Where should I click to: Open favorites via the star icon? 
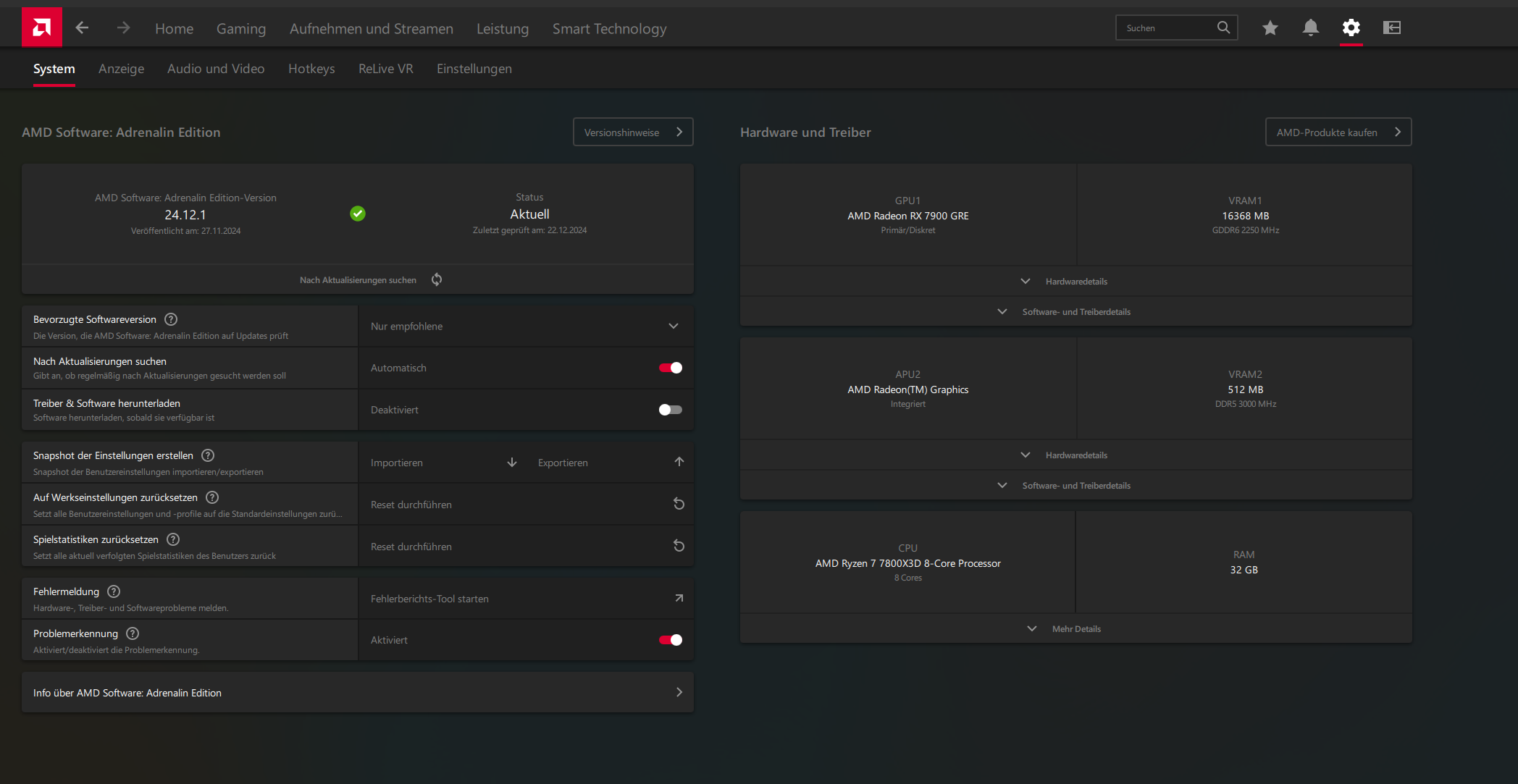tap(1270, 28)
